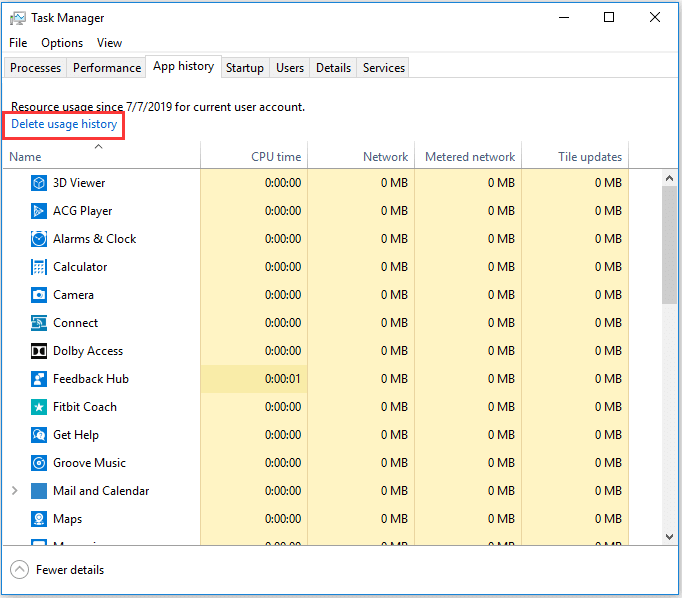Screen dimensions: 682x598
Task: Click the Task Manager title bar icon
Action: point(18,18)
